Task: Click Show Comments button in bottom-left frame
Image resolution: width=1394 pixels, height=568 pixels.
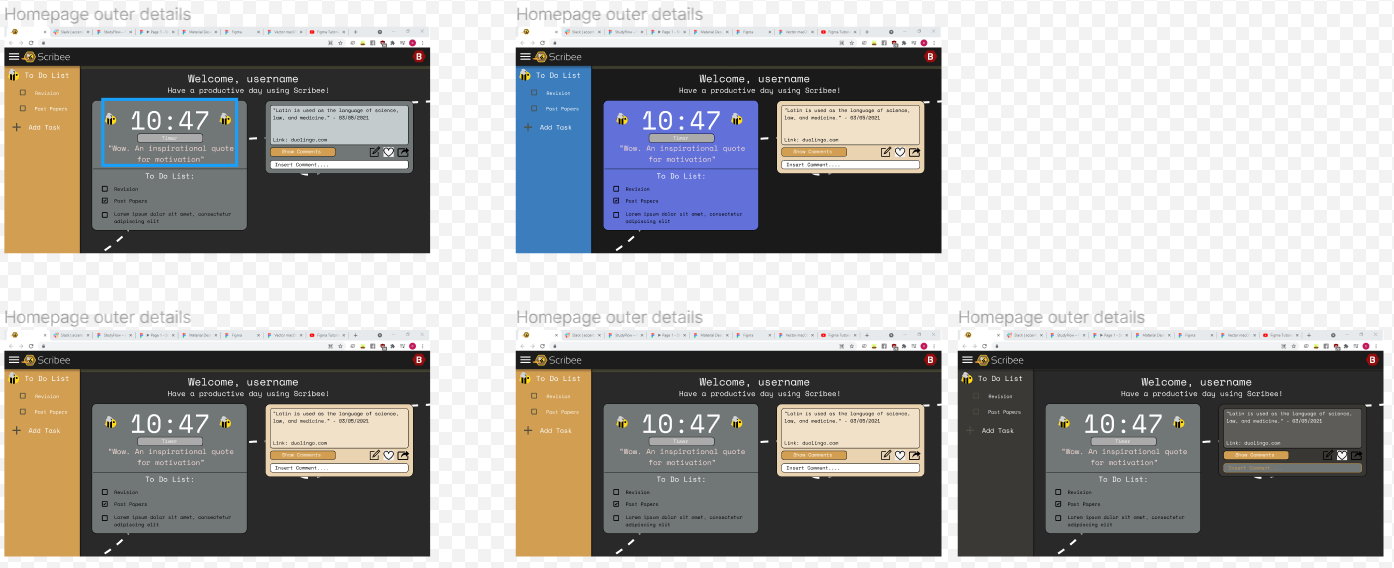Action: (x=303, y=455)
